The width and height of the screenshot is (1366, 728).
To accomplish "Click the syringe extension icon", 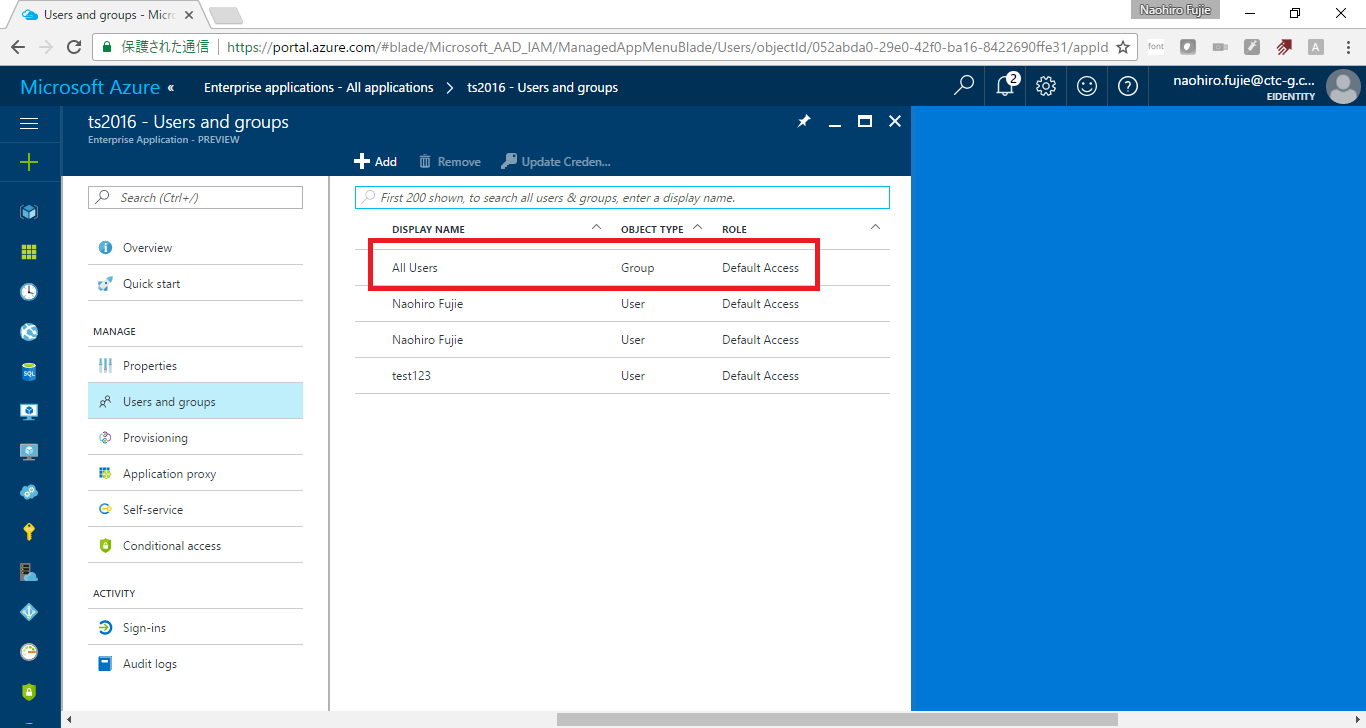I will pos(1252,47).
